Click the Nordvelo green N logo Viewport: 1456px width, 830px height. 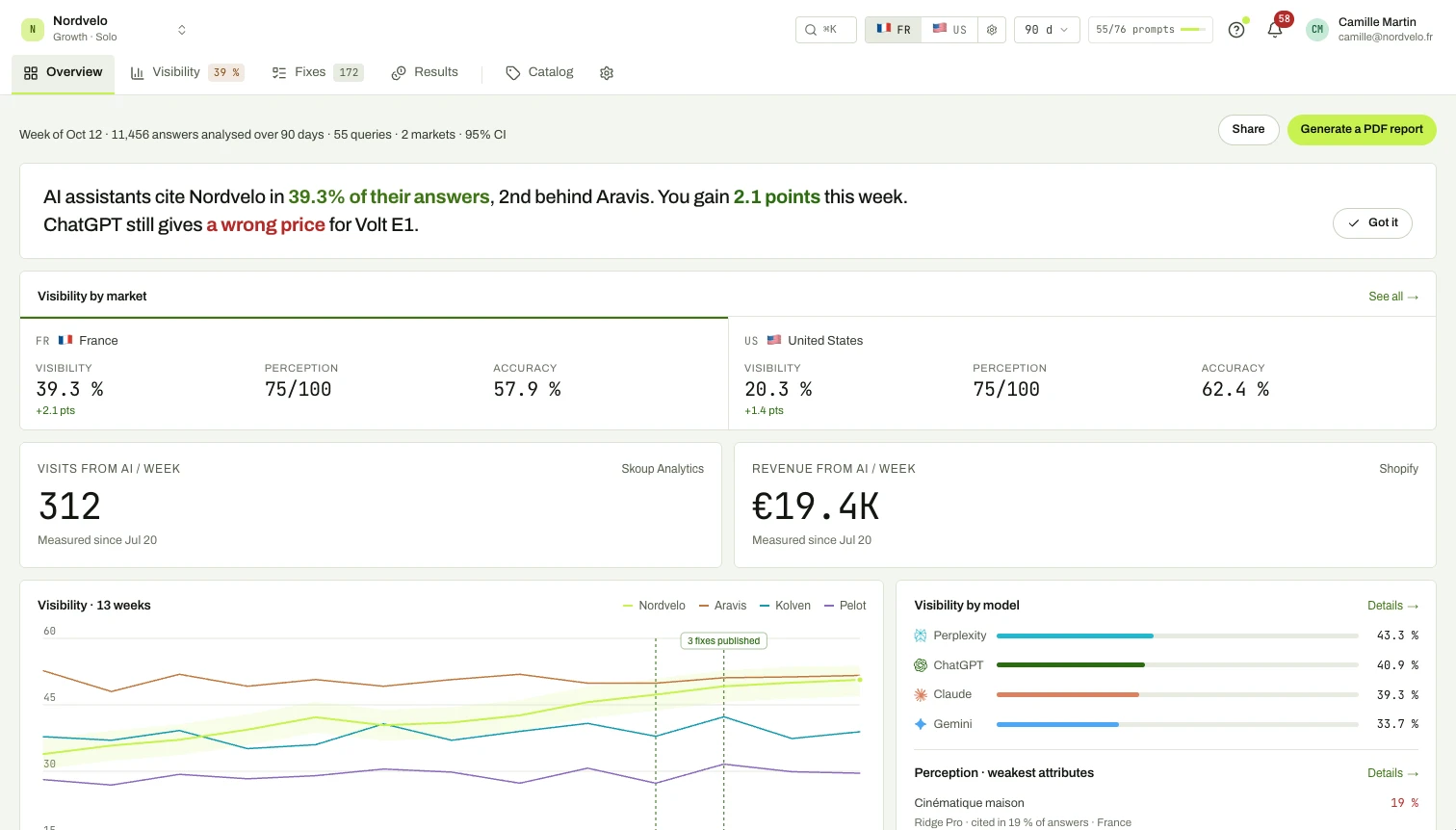pos(33,30)
